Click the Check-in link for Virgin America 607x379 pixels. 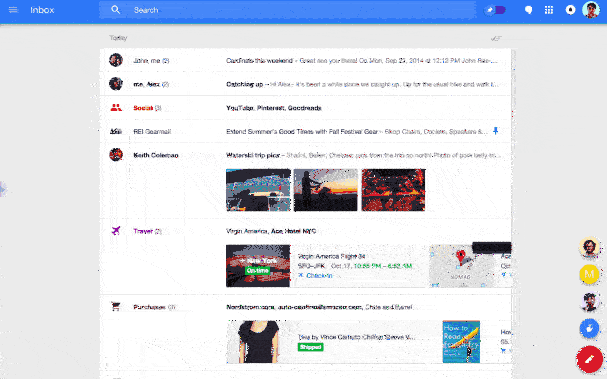[x=316, y=276]
